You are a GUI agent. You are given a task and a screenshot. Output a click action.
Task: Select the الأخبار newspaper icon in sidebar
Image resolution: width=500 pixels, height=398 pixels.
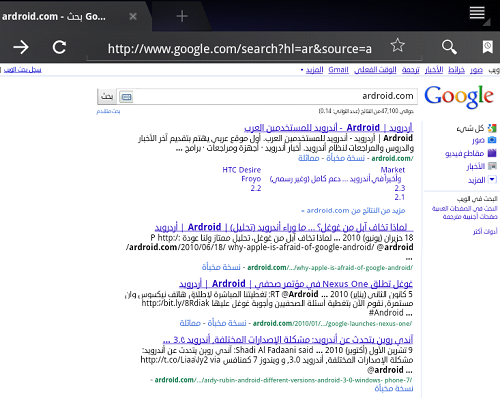tap(492, 166)
